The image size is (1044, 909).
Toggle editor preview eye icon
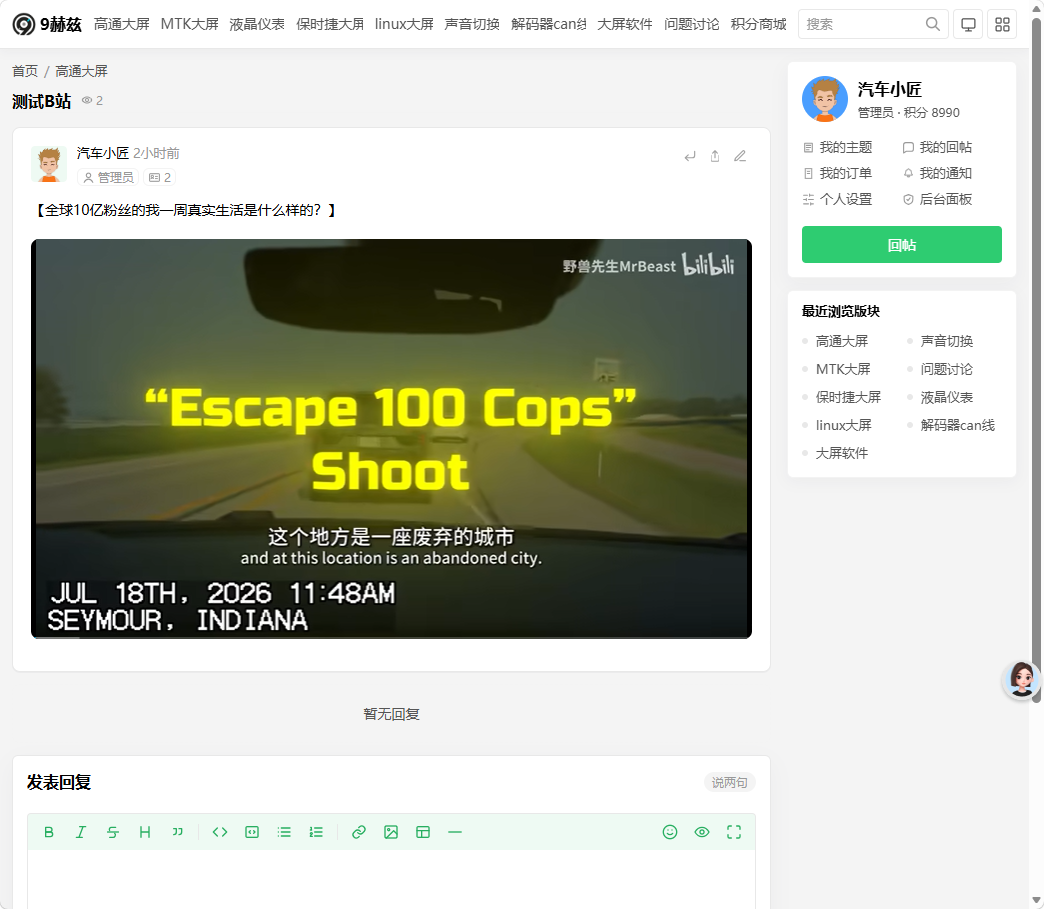[702, 832]
